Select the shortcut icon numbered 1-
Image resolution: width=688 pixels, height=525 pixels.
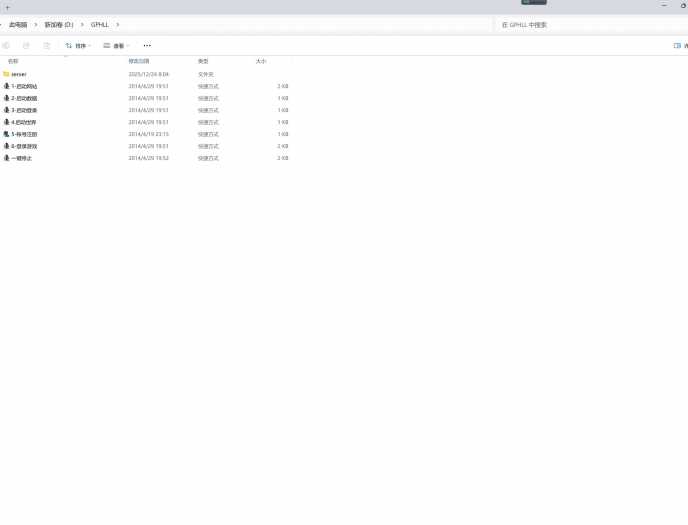pyautogui.click(x=7, y=86)
